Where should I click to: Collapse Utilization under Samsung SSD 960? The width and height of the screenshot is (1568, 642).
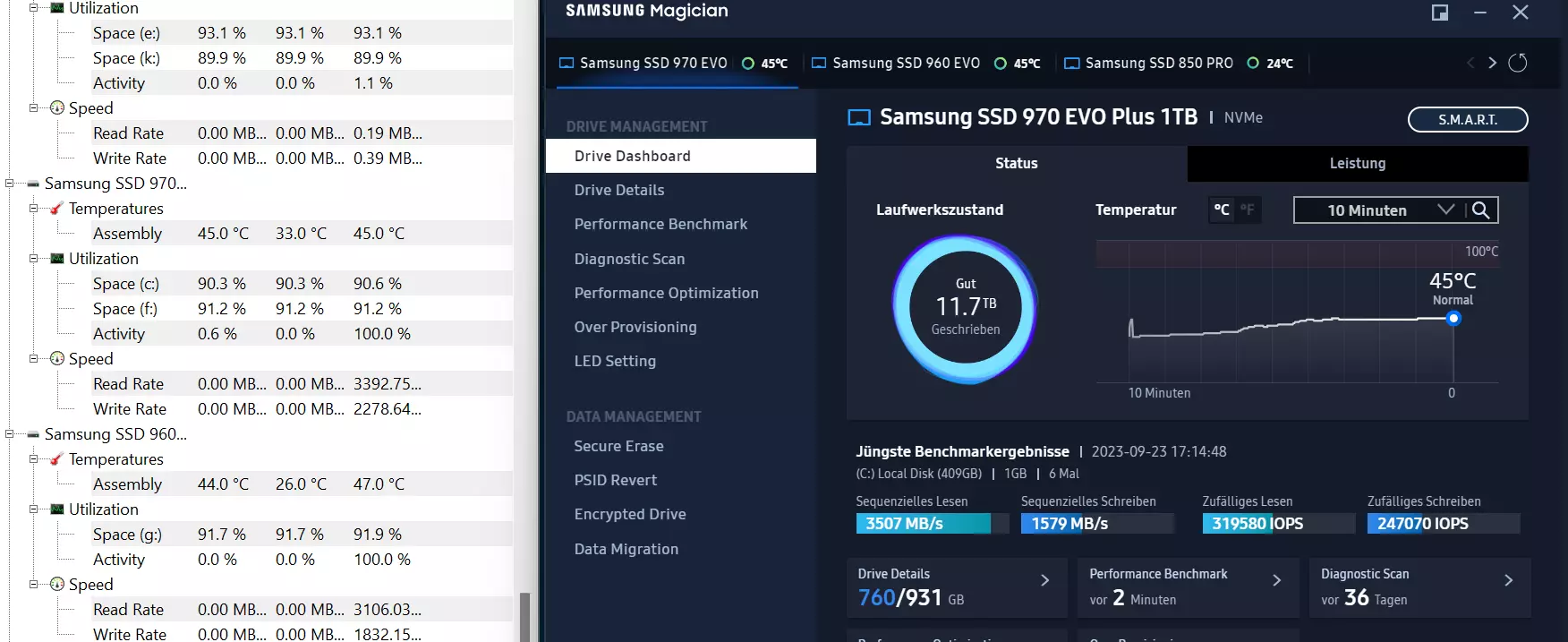click(x=33, y=509)
